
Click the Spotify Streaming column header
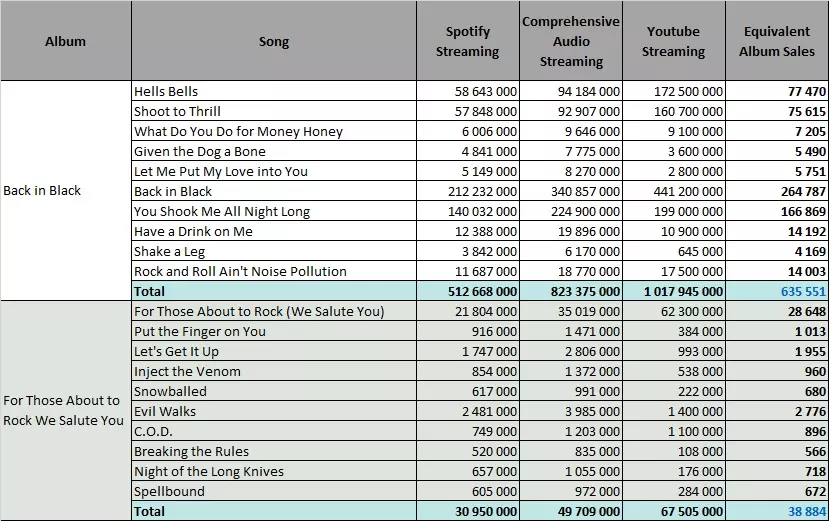tap(468, 41)
